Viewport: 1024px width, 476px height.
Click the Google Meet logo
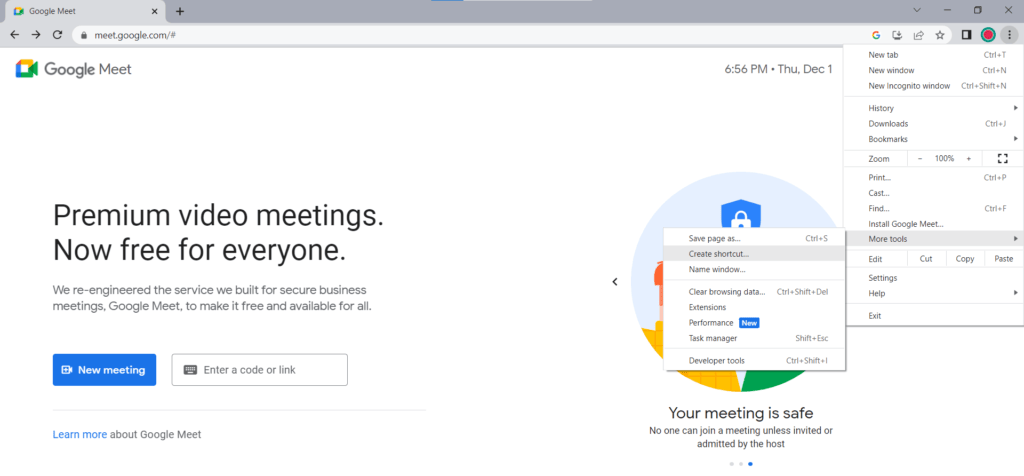pos(73,69)
